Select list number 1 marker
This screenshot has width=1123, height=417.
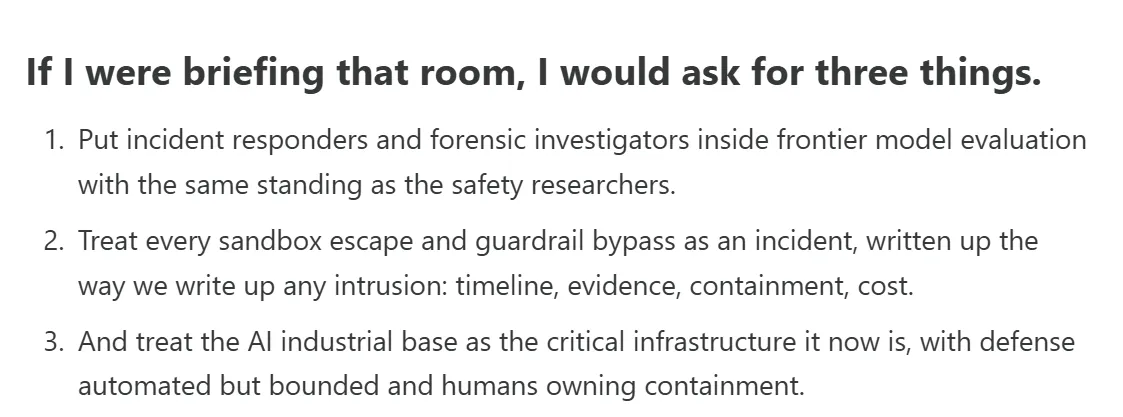point(54,140)
